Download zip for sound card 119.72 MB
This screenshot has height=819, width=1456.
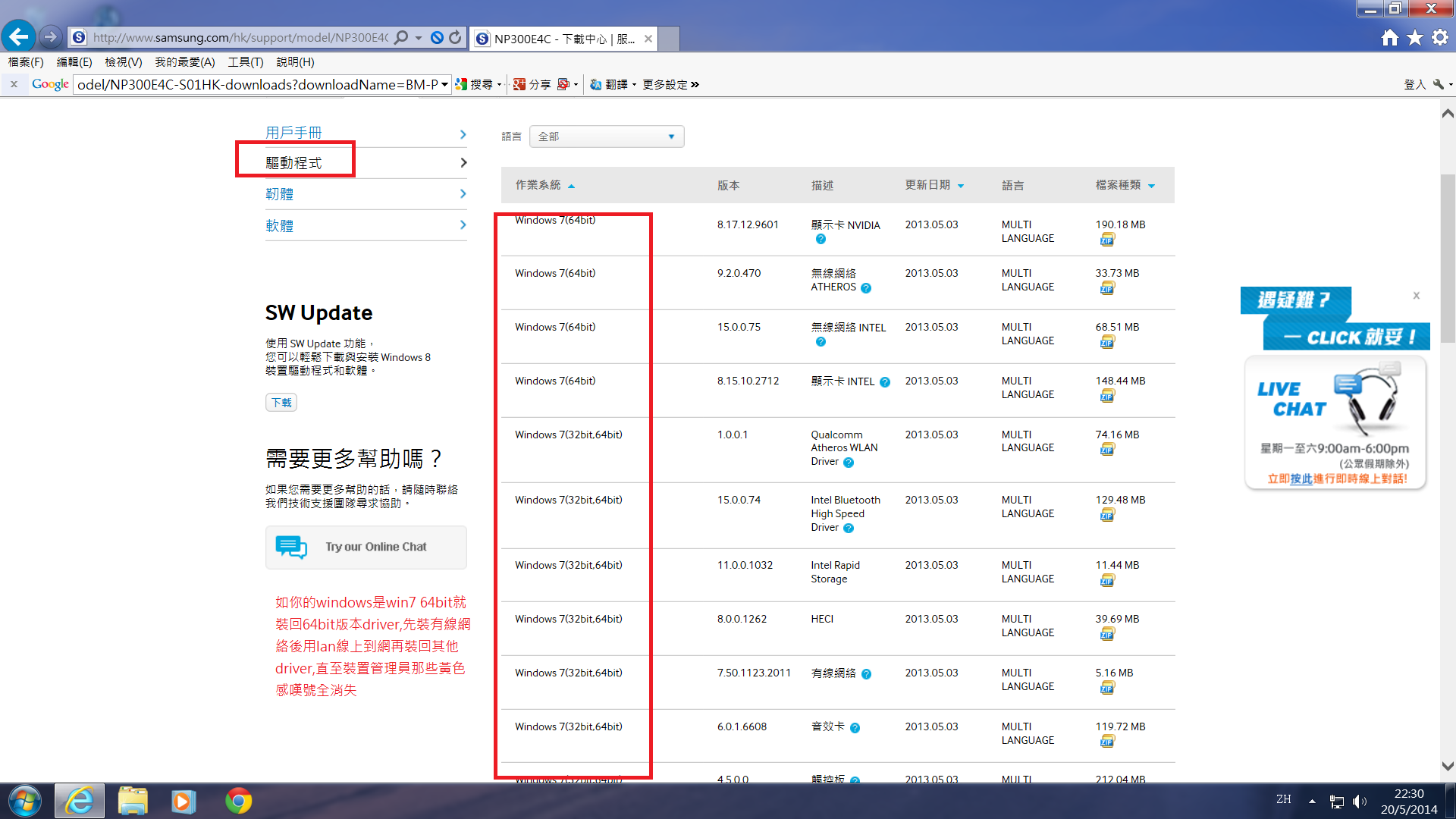click(x=1107, y=742)
